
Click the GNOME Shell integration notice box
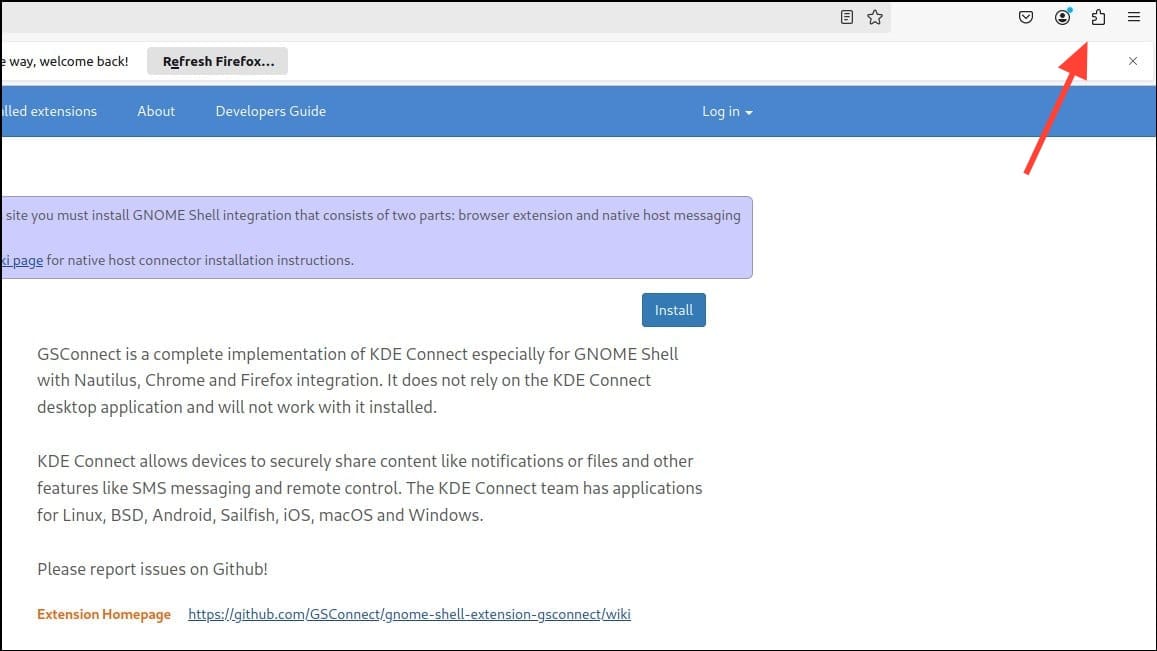[376, 238]
